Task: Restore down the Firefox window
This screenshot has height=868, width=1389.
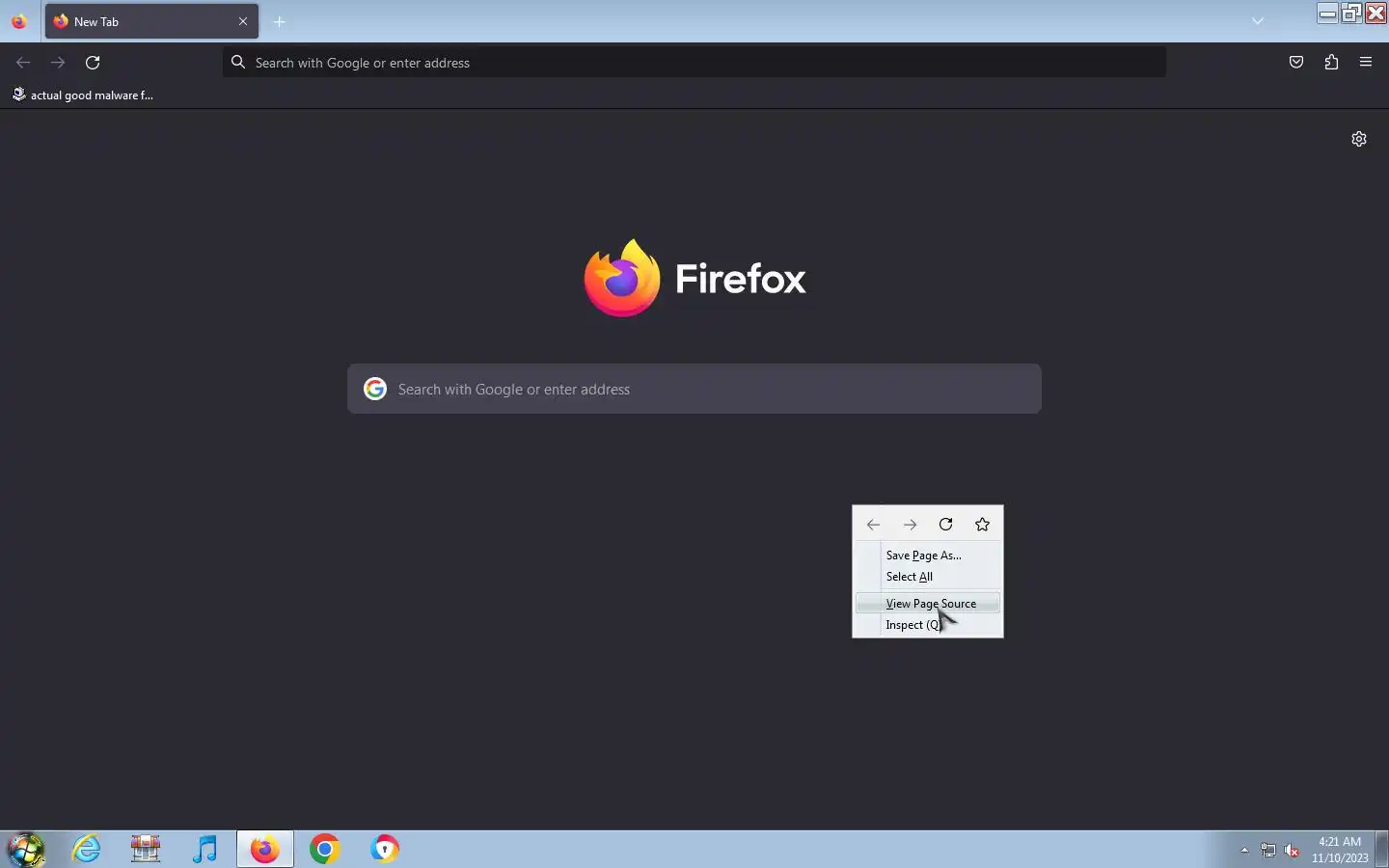Action: pyautogui.click(x=1352, y=13)
